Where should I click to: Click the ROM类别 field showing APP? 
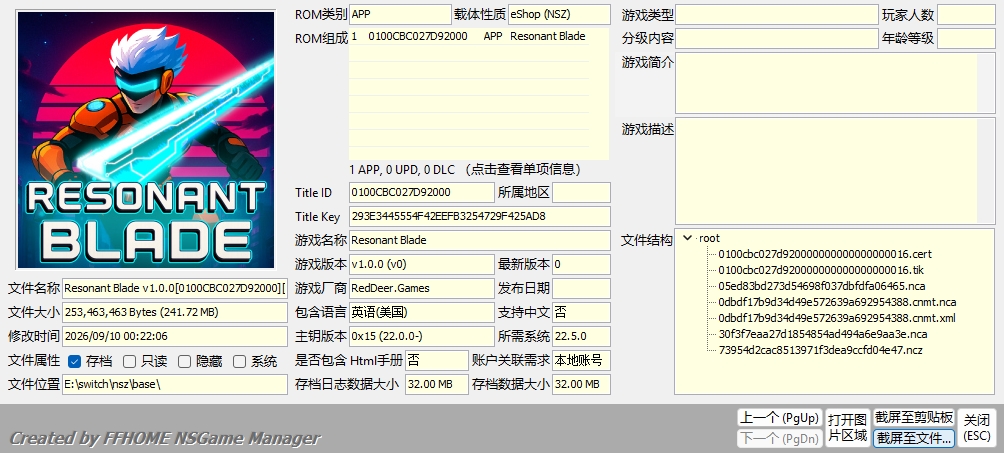coord(400,14)
